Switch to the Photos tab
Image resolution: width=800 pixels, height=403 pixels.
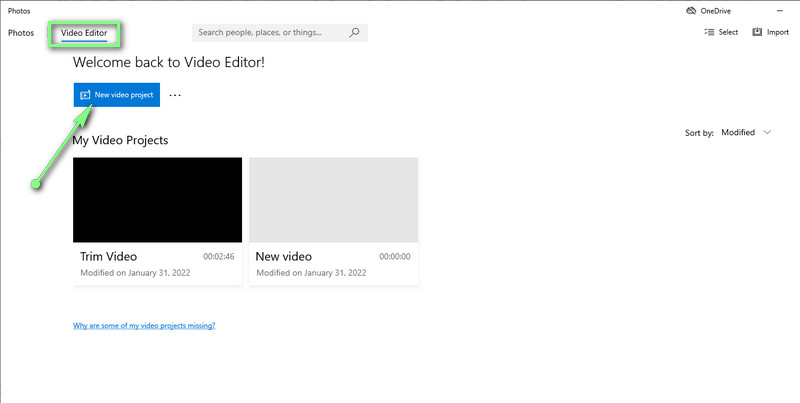click(x=21, y=33)
